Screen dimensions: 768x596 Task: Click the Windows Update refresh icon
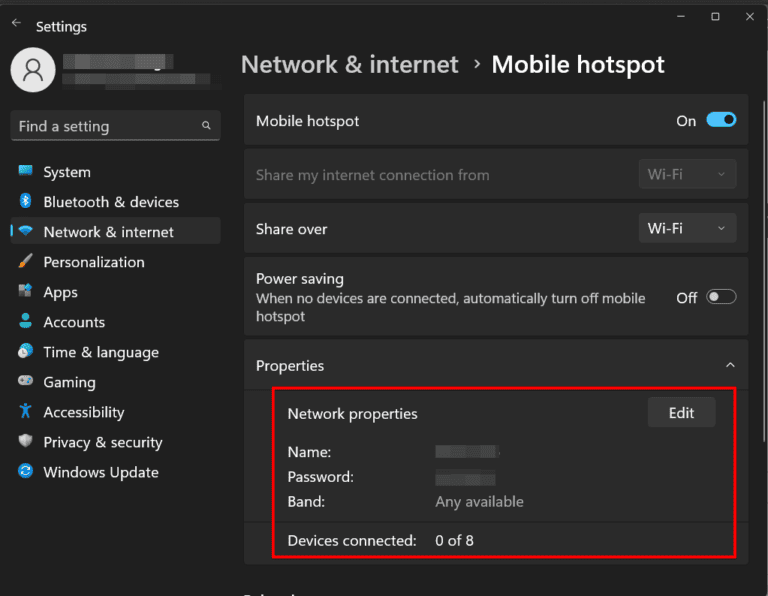[x=25, y=472]
